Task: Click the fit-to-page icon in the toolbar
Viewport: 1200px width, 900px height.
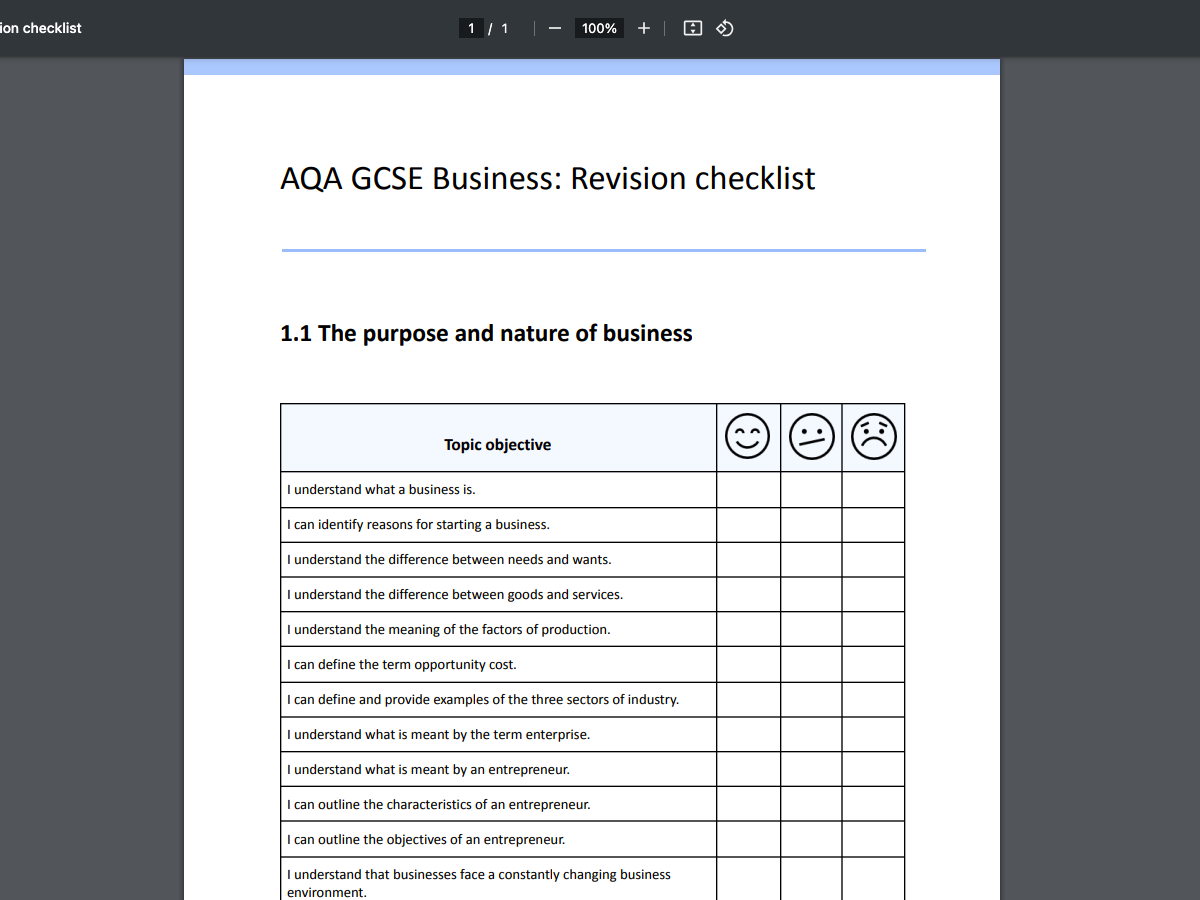Action: [692, 28]
